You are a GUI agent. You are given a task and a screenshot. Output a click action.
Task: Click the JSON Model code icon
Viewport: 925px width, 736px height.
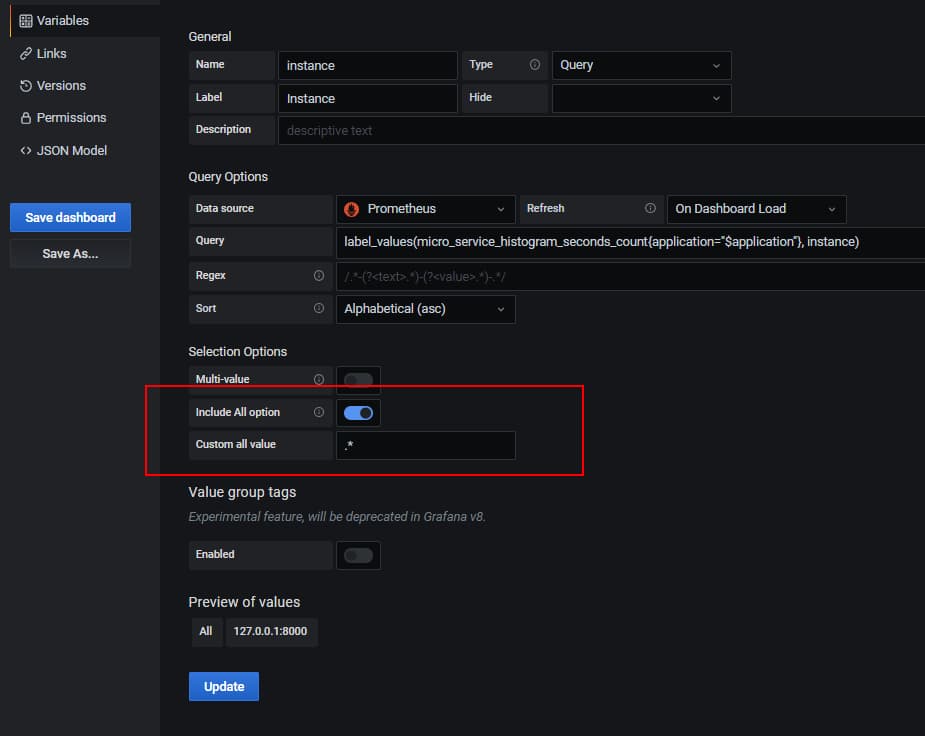(x=26, y=150)
